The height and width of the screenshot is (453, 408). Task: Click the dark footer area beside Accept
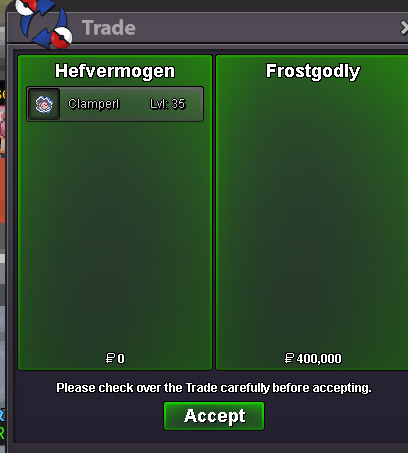point(333,417)
